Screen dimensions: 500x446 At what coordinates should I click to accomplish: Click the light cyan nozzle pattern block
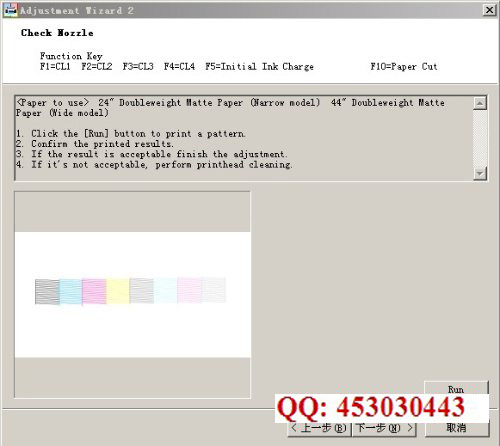click(x=166, y=291)
